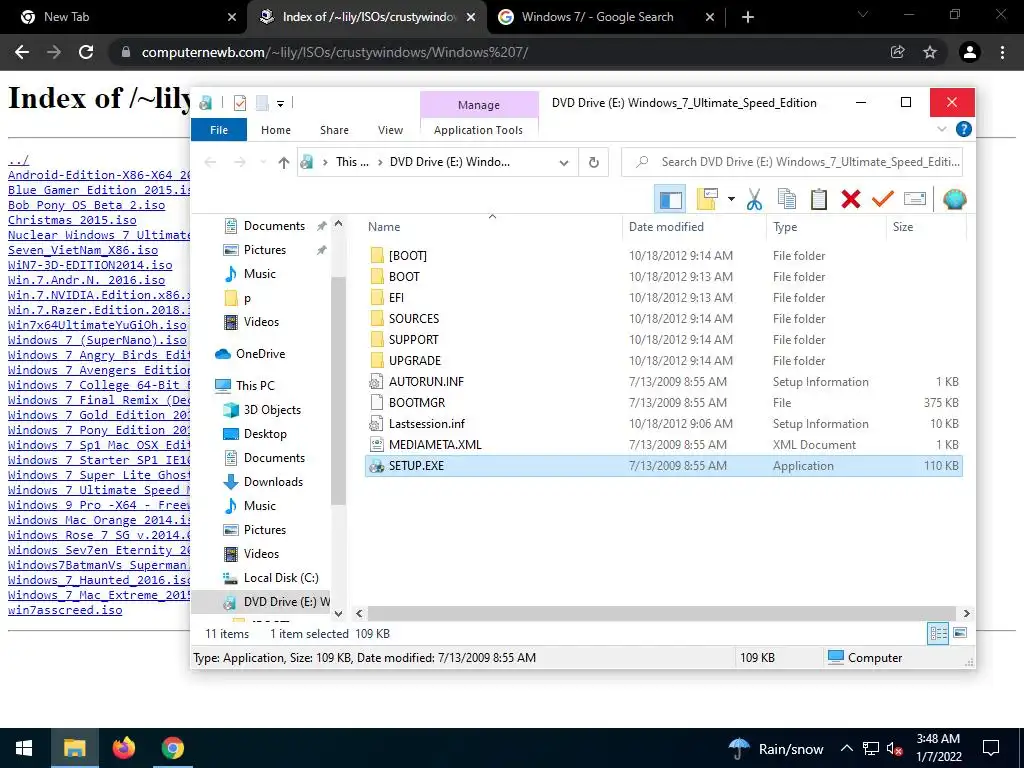This screenshot has width=1024, height=768.
Task: Open the dropdown arrow beside the folder options icon
Action: (731, 199)
